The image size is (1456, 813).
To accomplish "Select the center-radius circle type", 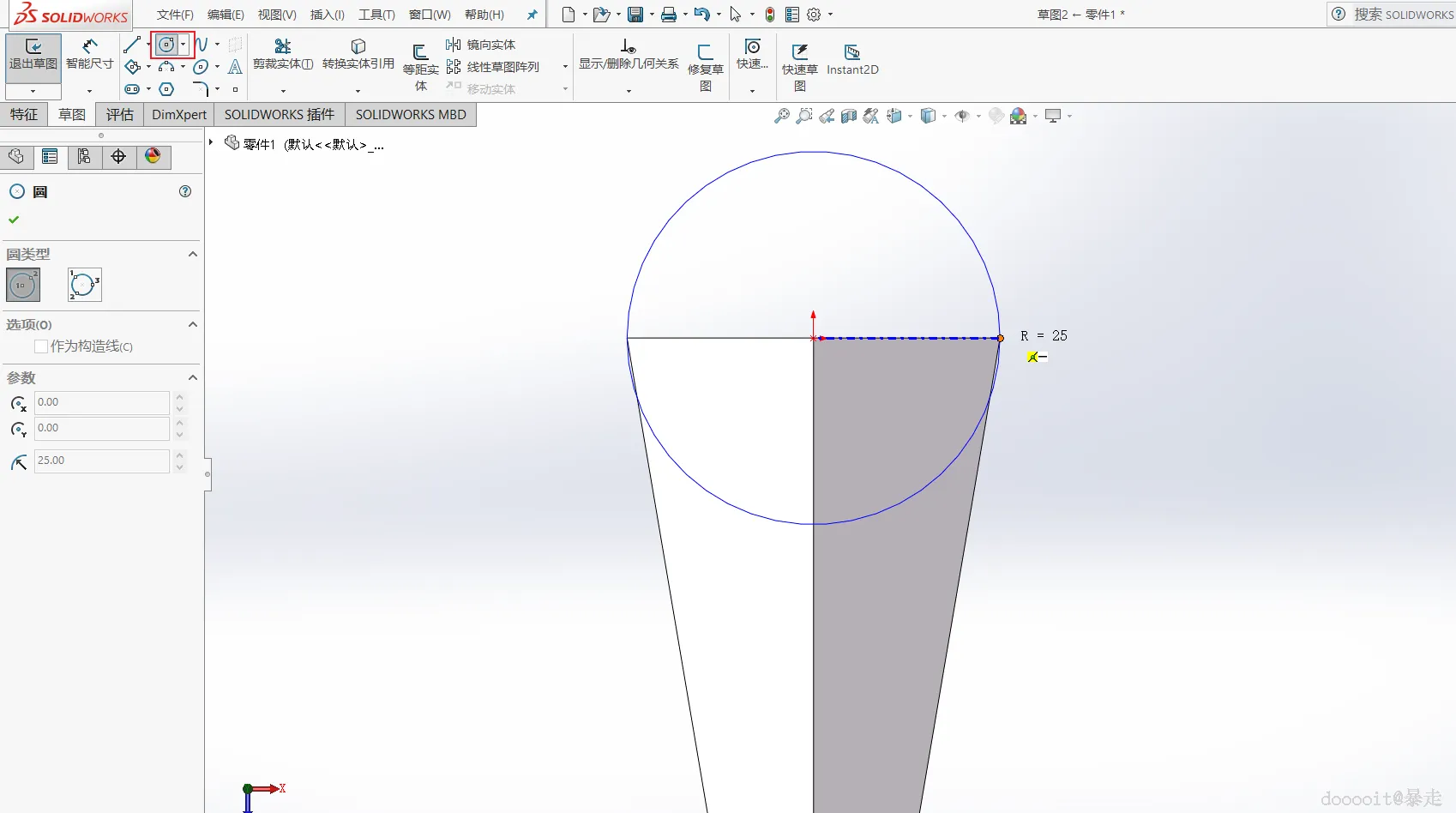I will point(23,285).
